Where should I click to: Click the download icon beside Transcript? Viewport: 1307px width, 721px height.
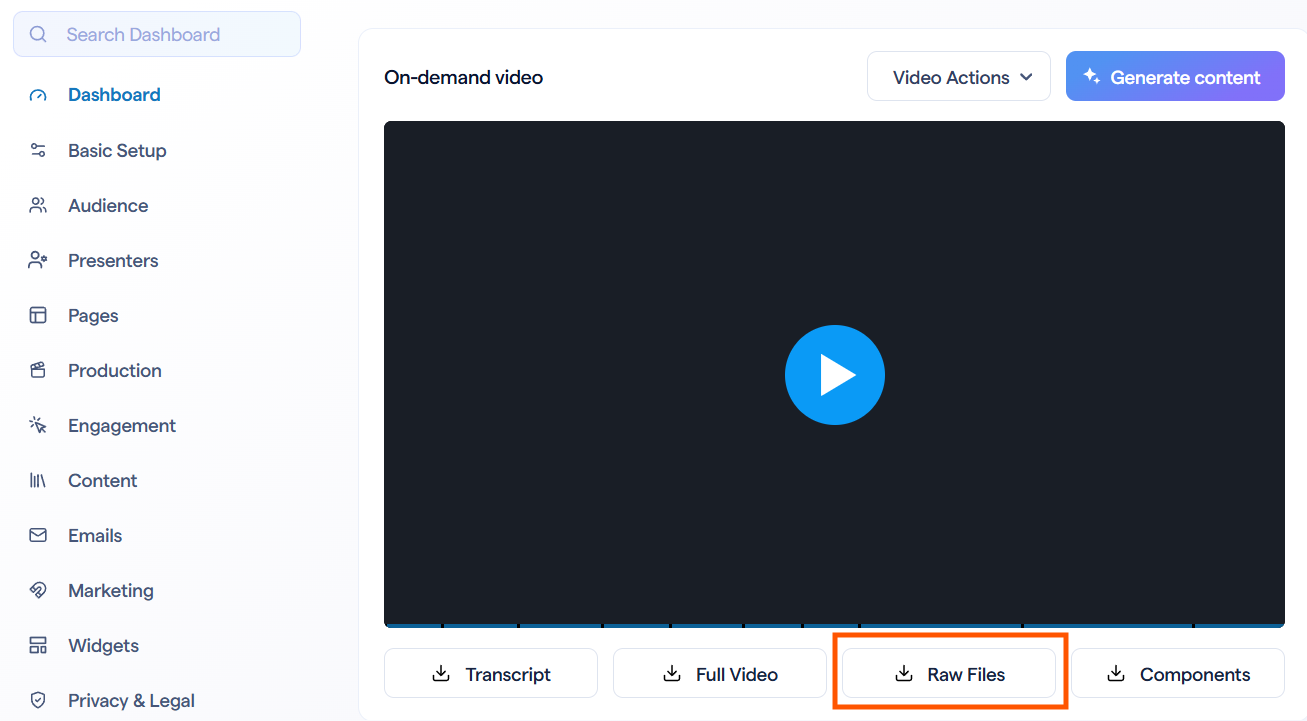[x=441, y=674]
